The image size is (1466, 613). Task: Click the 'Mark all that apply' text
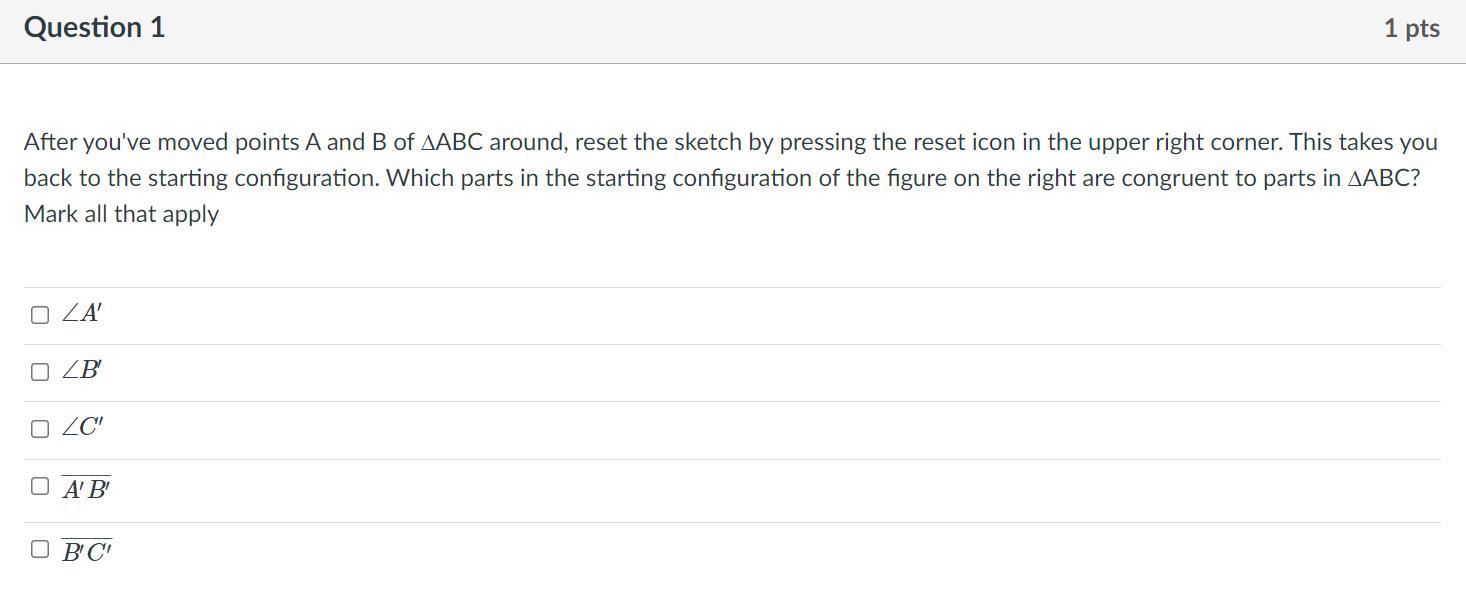pyautogui.click(x=121, y=214)
